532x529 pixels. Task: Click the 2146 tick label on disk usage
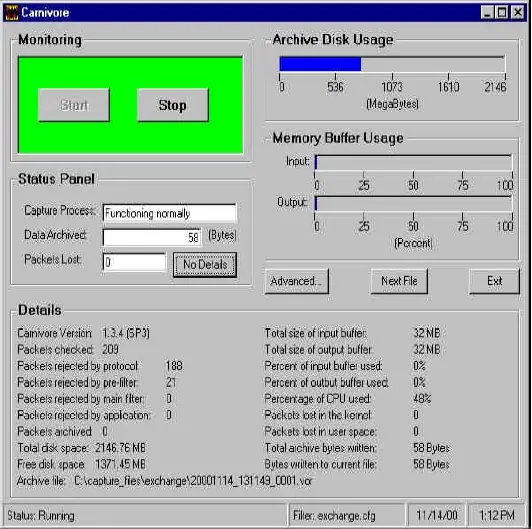tap(495, 87)
